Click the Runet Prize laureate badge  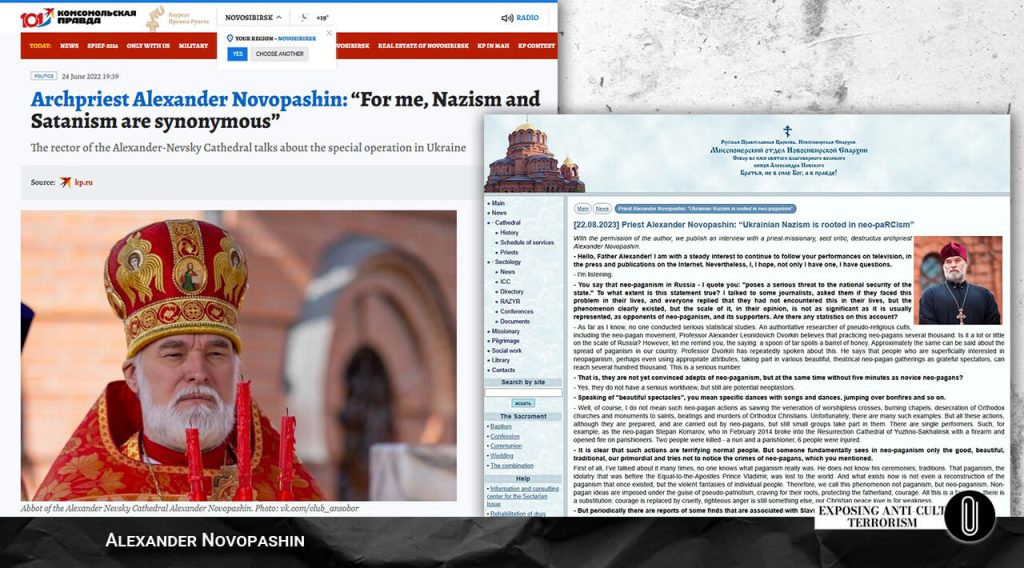pyautogui.click(x=177, y=18)
